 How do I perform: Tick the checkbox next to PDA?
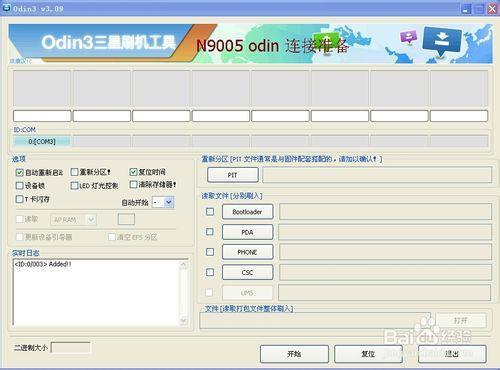tap(210, 232)
